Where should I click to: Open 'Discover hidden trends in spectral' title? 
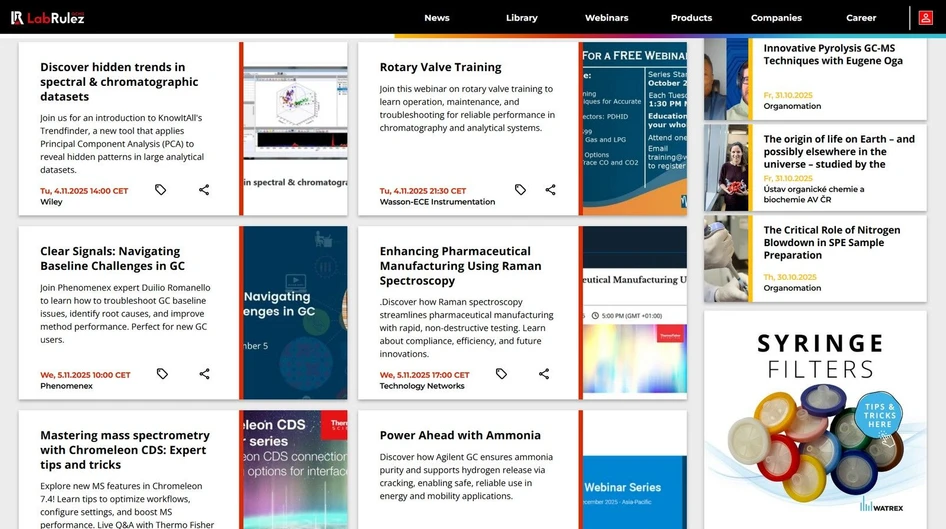pyautogui.click(x=119, y=81)
